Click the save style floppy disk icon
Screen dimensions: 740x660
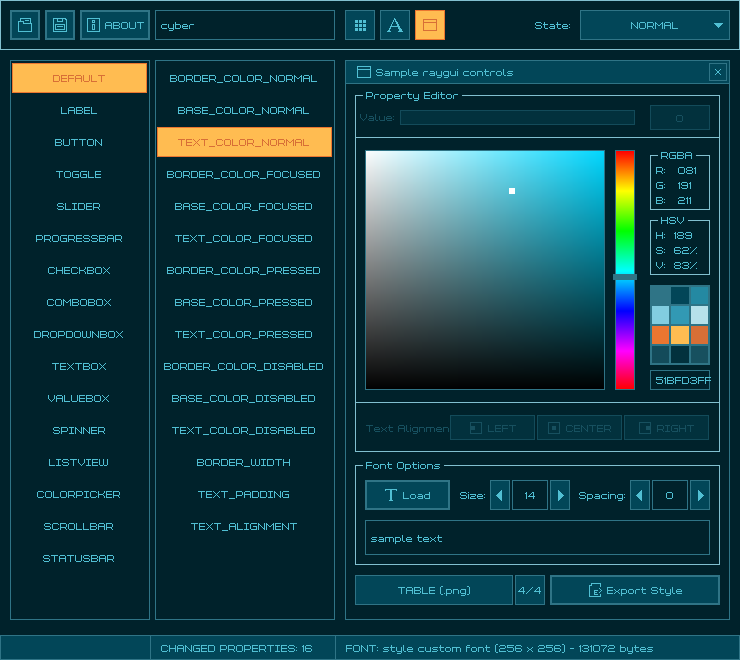[60, 25]
